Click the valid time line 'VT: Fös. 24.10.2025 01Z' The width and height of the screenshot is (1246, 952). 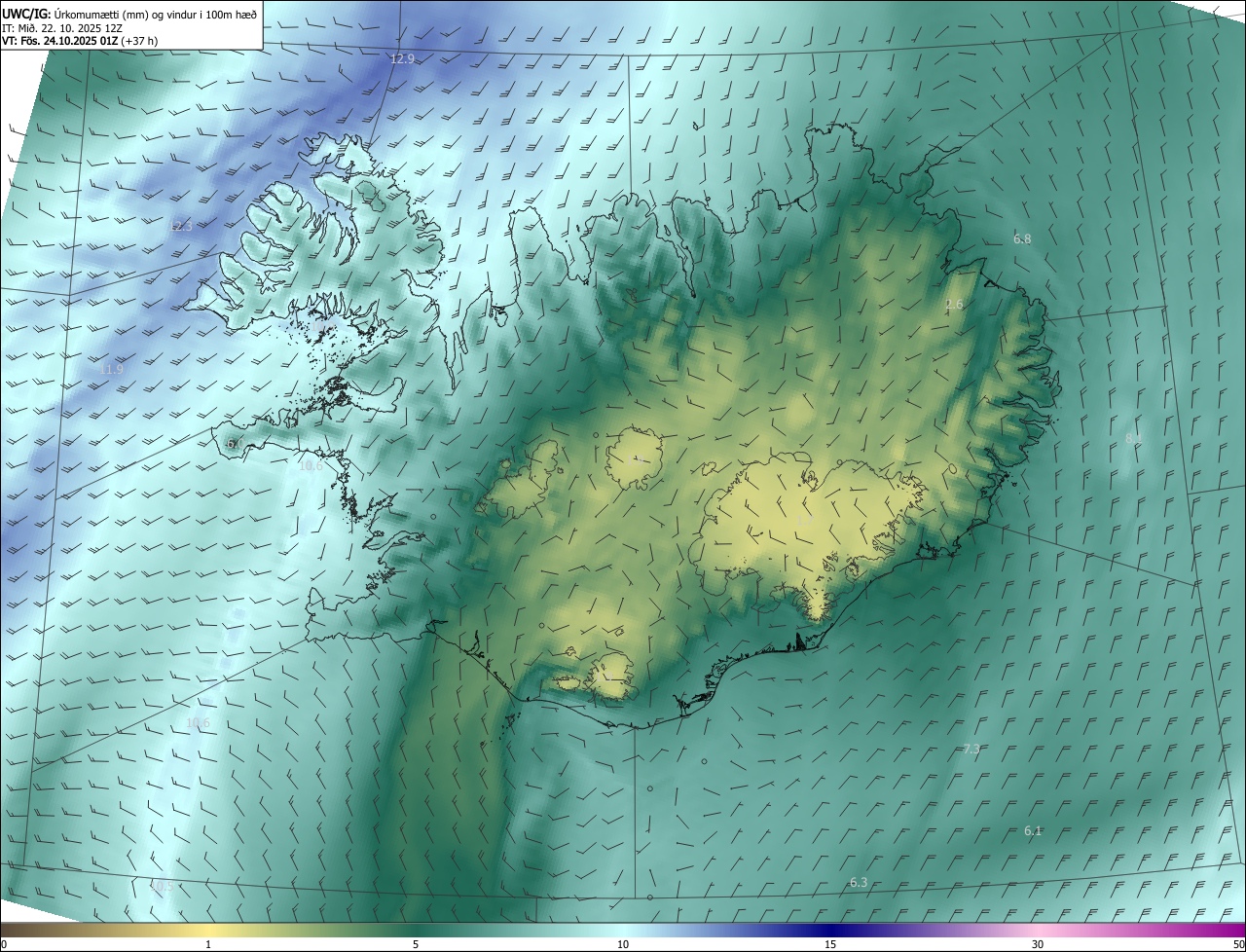59,42
